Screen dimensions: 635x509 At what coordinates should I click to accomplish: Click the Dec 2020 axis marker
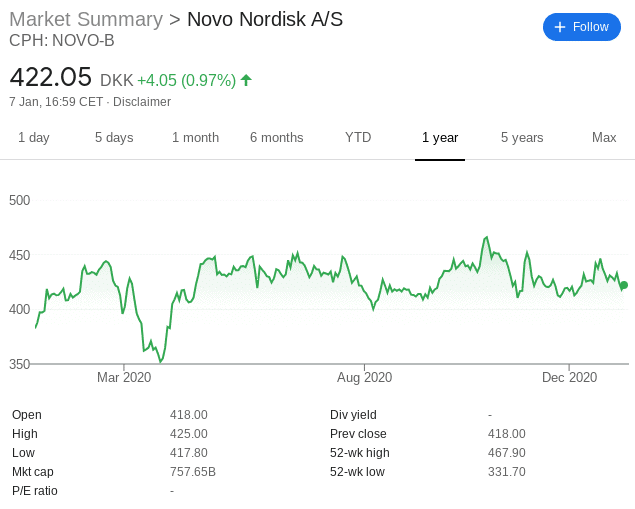coord(569,377)
